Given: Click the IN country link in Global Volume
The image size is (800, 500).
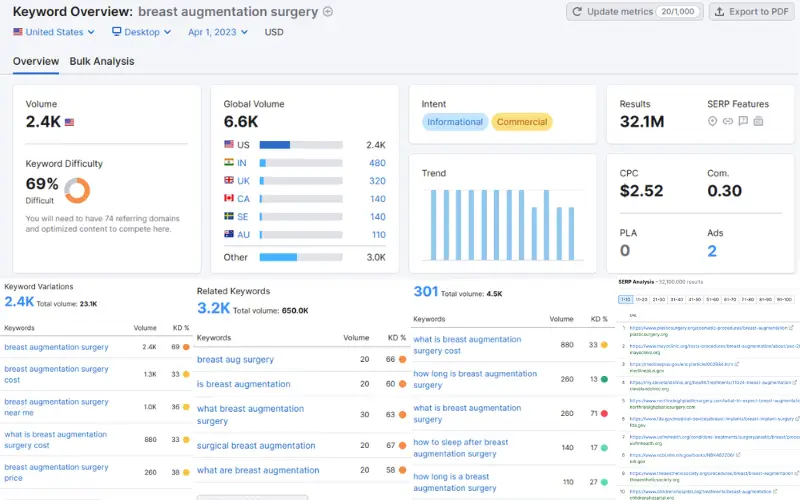Looking at the screenshot, I should (242, 163).
